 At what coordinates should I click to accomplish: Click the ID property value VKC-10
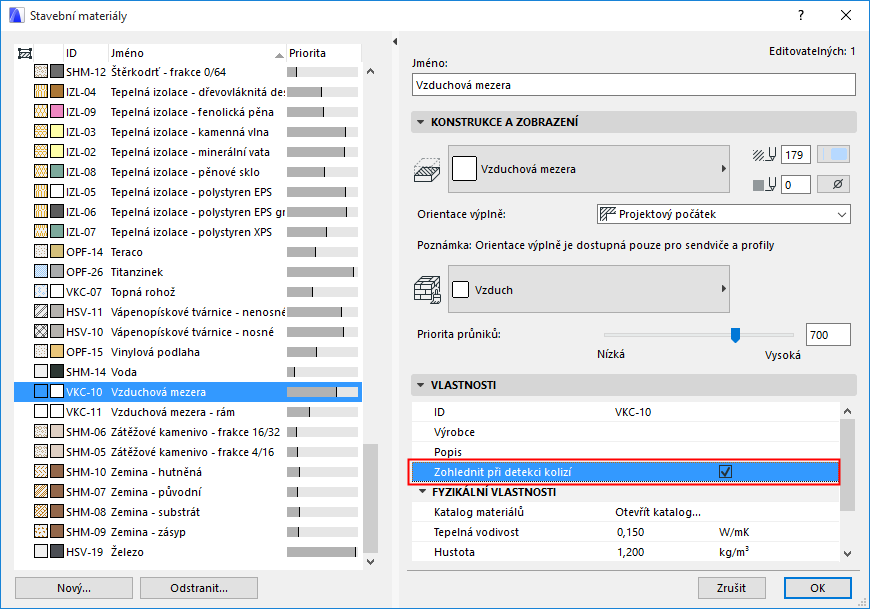point(633,412)
